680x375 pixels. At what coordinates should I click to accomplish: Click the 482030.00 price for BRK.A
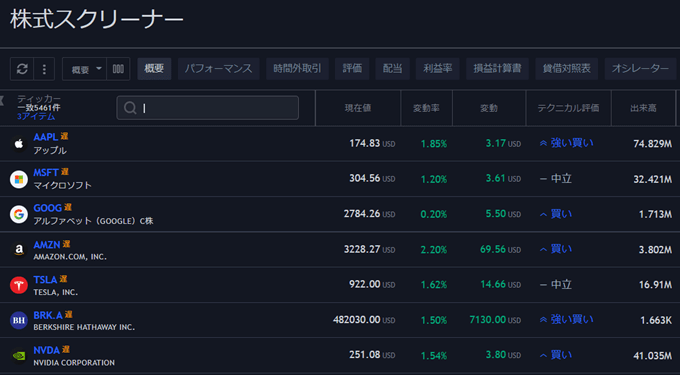[356, 320]
